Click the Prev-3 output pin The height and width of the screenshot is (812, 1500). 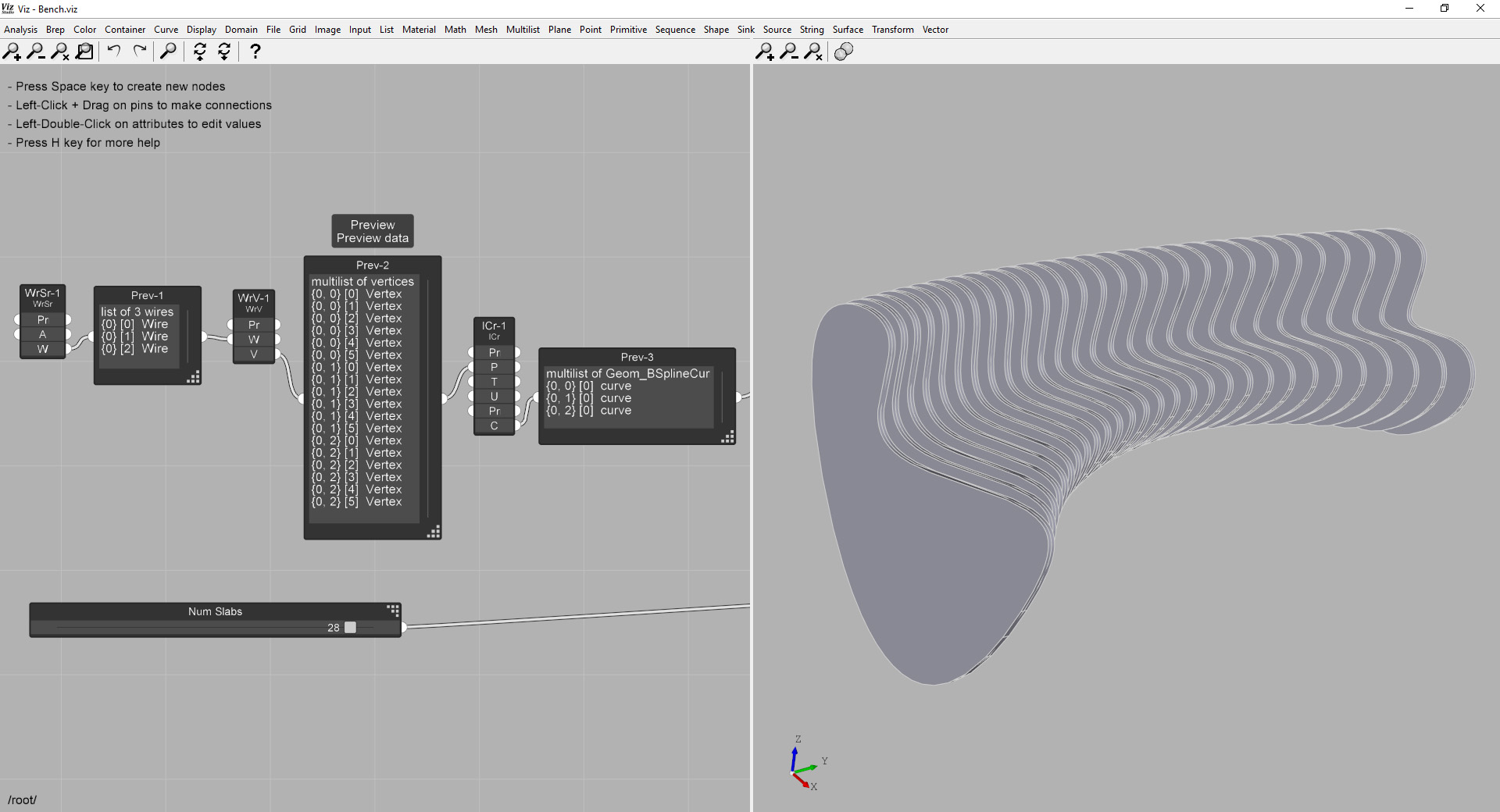737,397
